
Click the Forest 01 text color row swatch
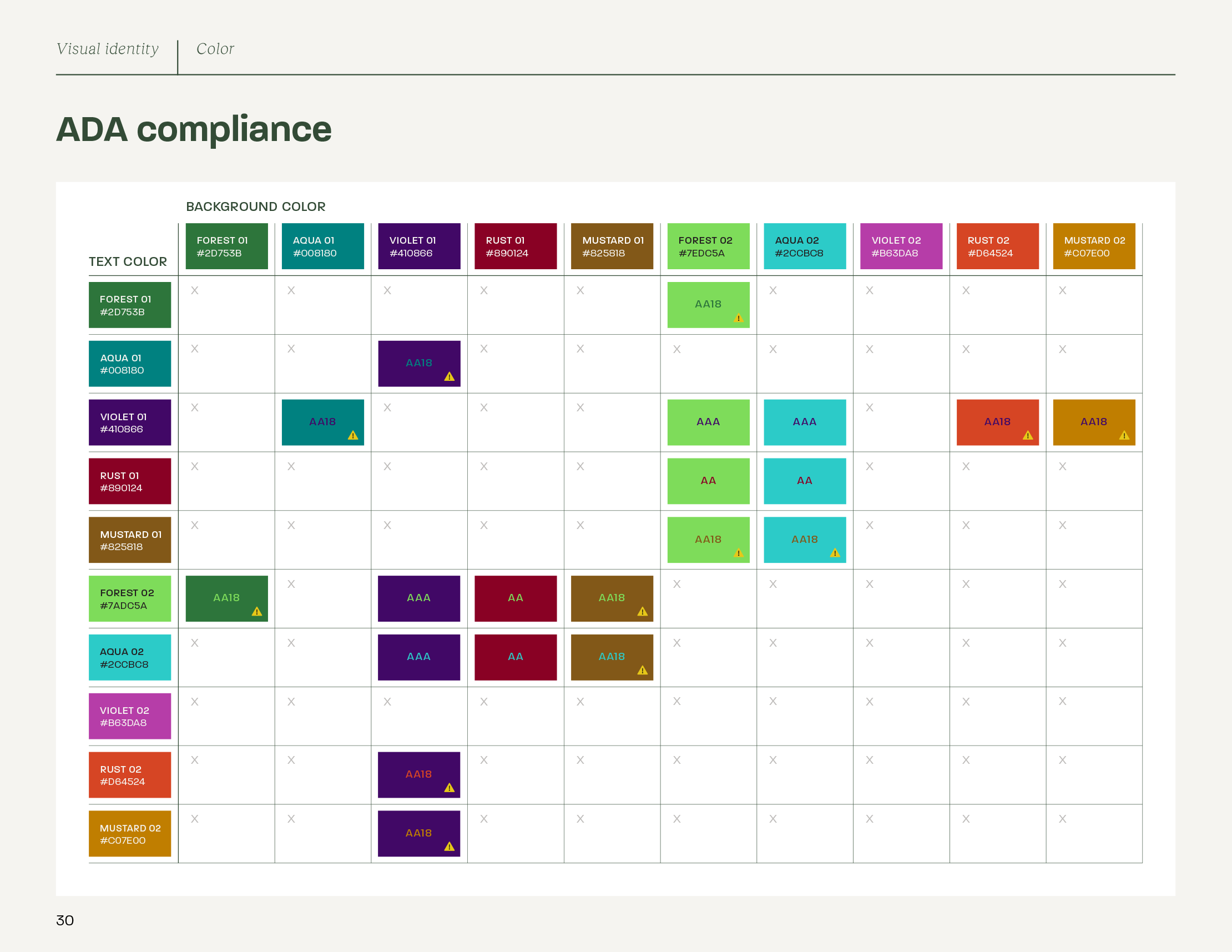[x=130, y=305]
